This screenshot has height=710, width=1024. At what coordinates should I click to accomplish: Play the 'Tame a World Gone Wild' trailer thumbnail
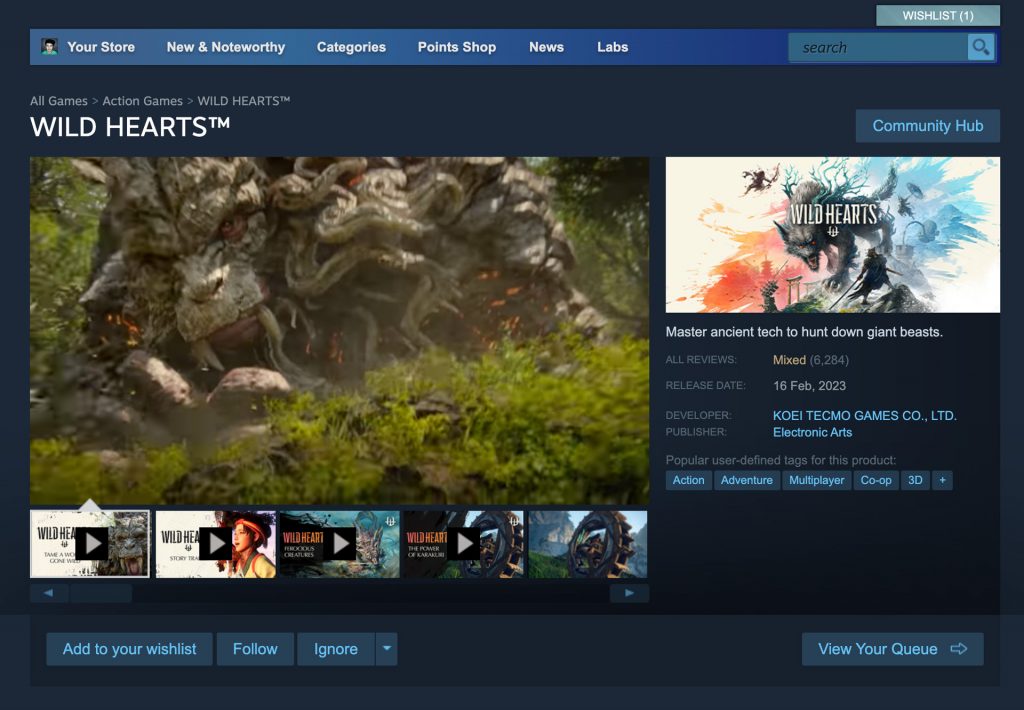[x=90, y=544]
